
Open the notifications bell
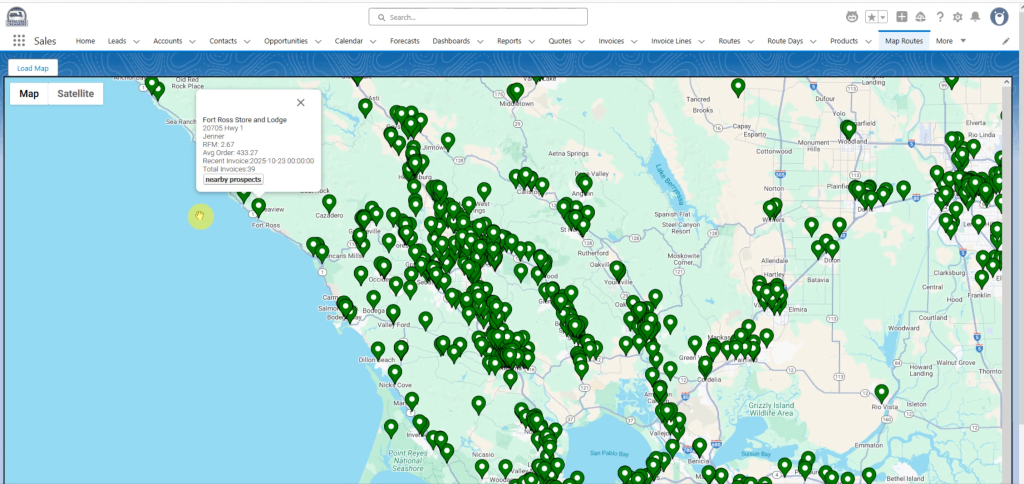(975, 17)
